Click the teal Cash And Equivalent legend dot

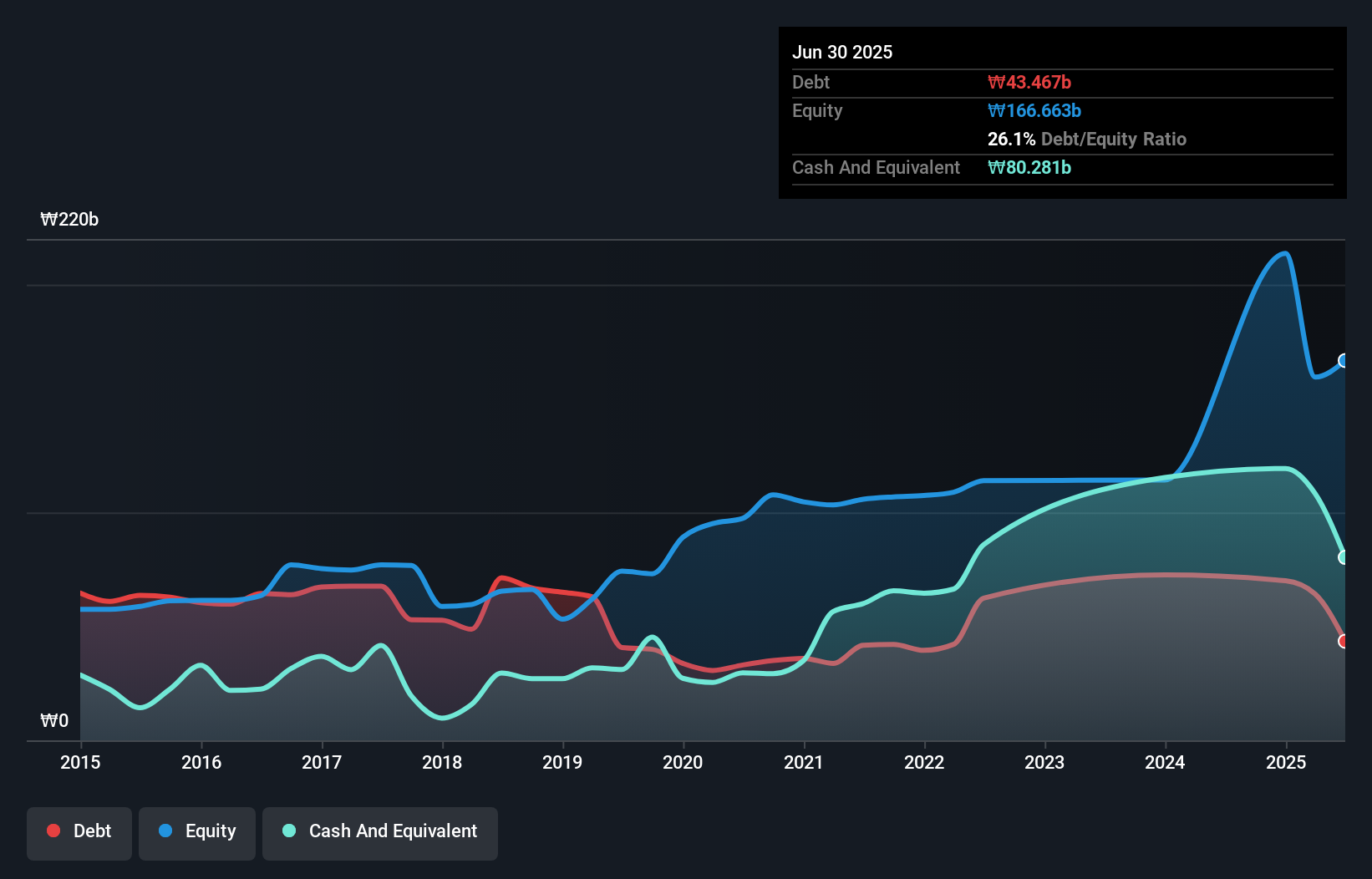289,831
